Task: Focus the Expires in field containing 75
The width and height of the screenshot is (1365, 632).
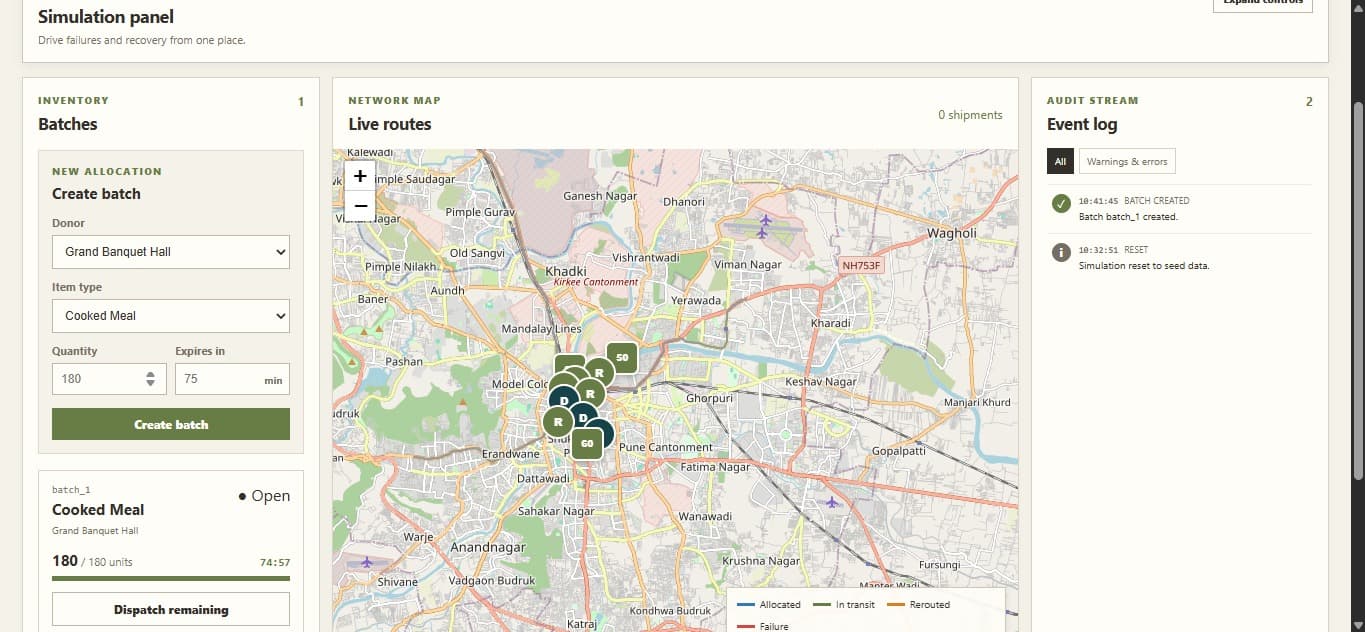Action: point(232,379)
